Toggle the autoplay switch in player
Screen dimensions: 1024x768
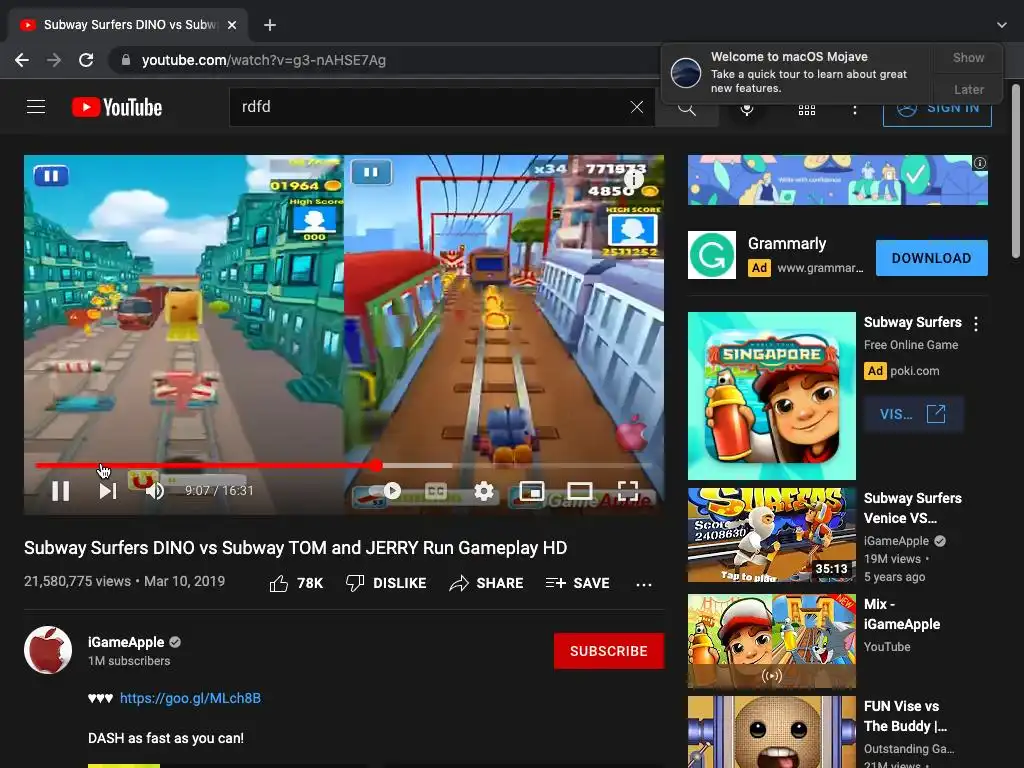387,490
